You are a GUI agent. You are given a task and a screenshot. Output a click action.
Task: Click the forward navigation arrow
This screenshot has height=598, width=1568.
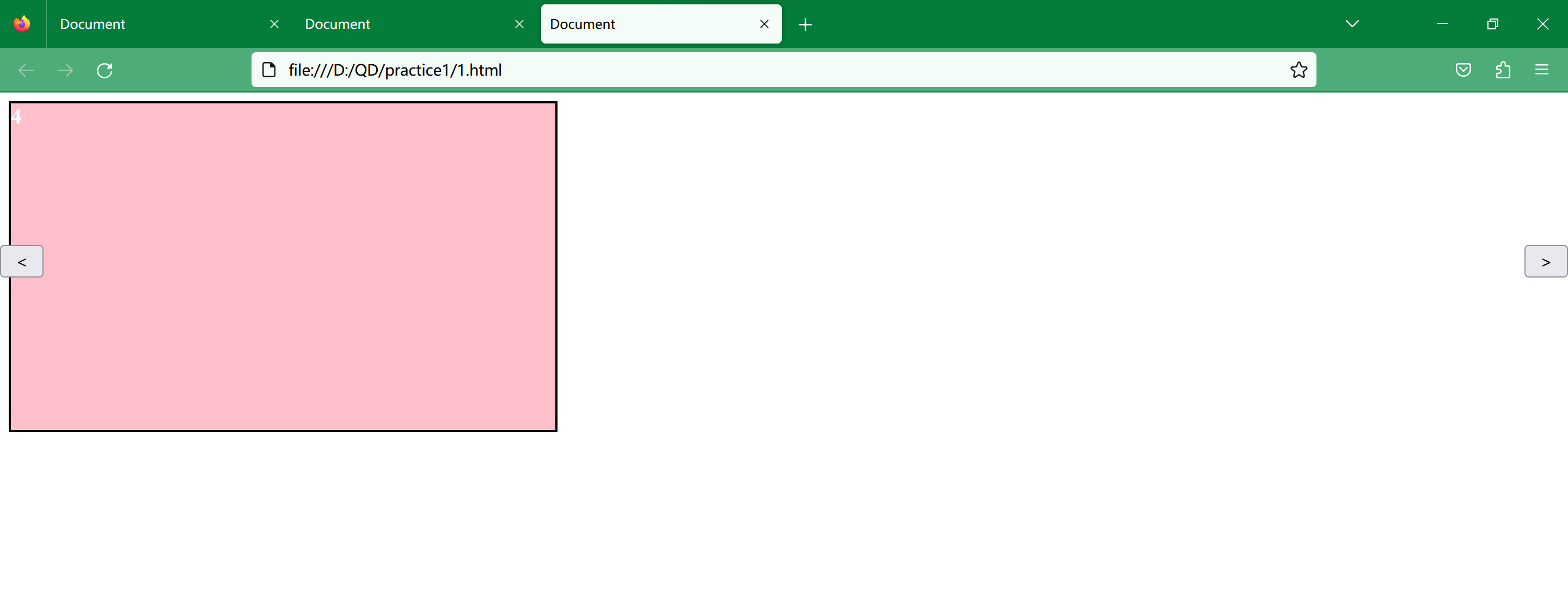65,71
